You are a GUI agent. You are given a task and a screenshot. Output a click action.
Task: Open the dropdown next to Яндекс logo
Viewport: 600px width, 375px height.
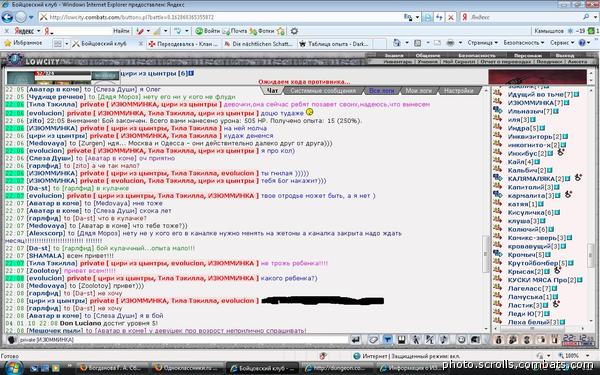click(x=38, y=31)
